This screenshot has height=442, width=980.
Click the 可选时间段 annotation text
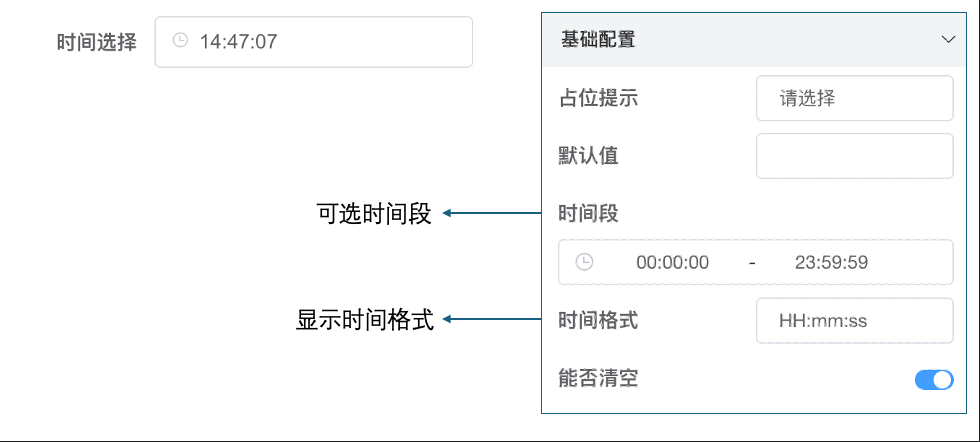point(373,213)
